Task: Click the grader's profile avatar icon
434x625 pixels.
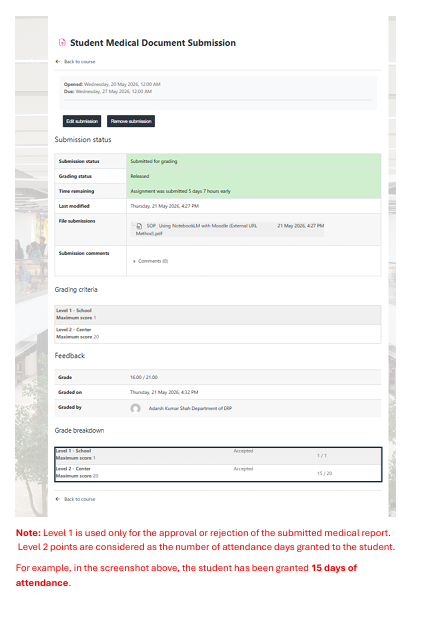Action: (136, 408)
